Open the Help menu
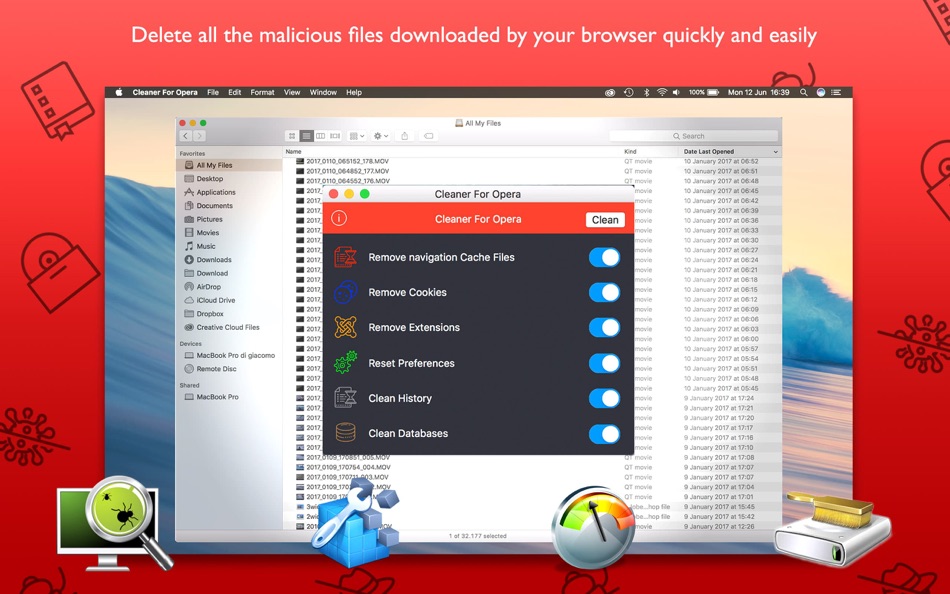The width and height of the screenshot is (950, 594). point(354,92)
